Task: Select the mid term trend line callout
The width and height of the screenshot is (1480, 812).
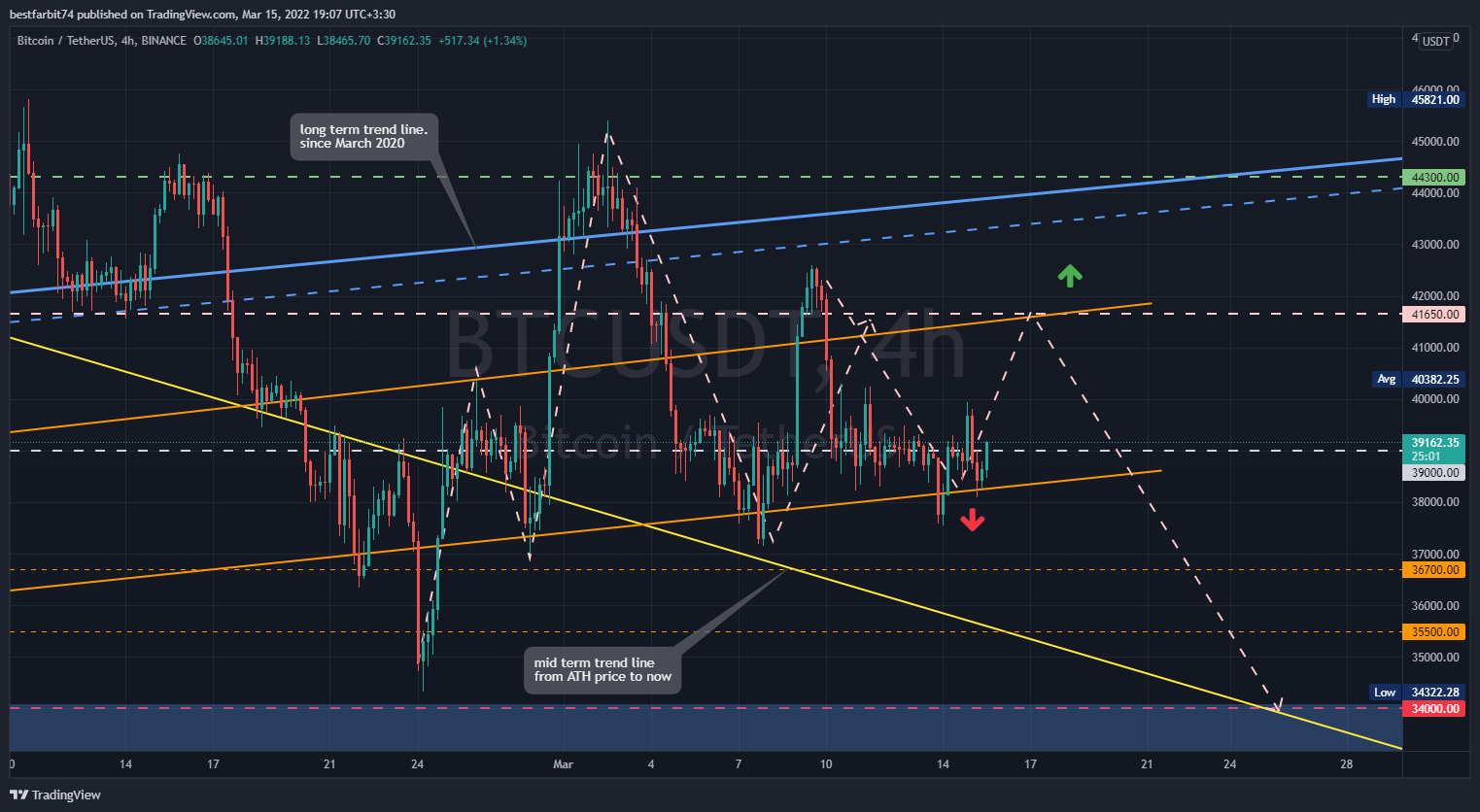Action: (x=602, y=670)
